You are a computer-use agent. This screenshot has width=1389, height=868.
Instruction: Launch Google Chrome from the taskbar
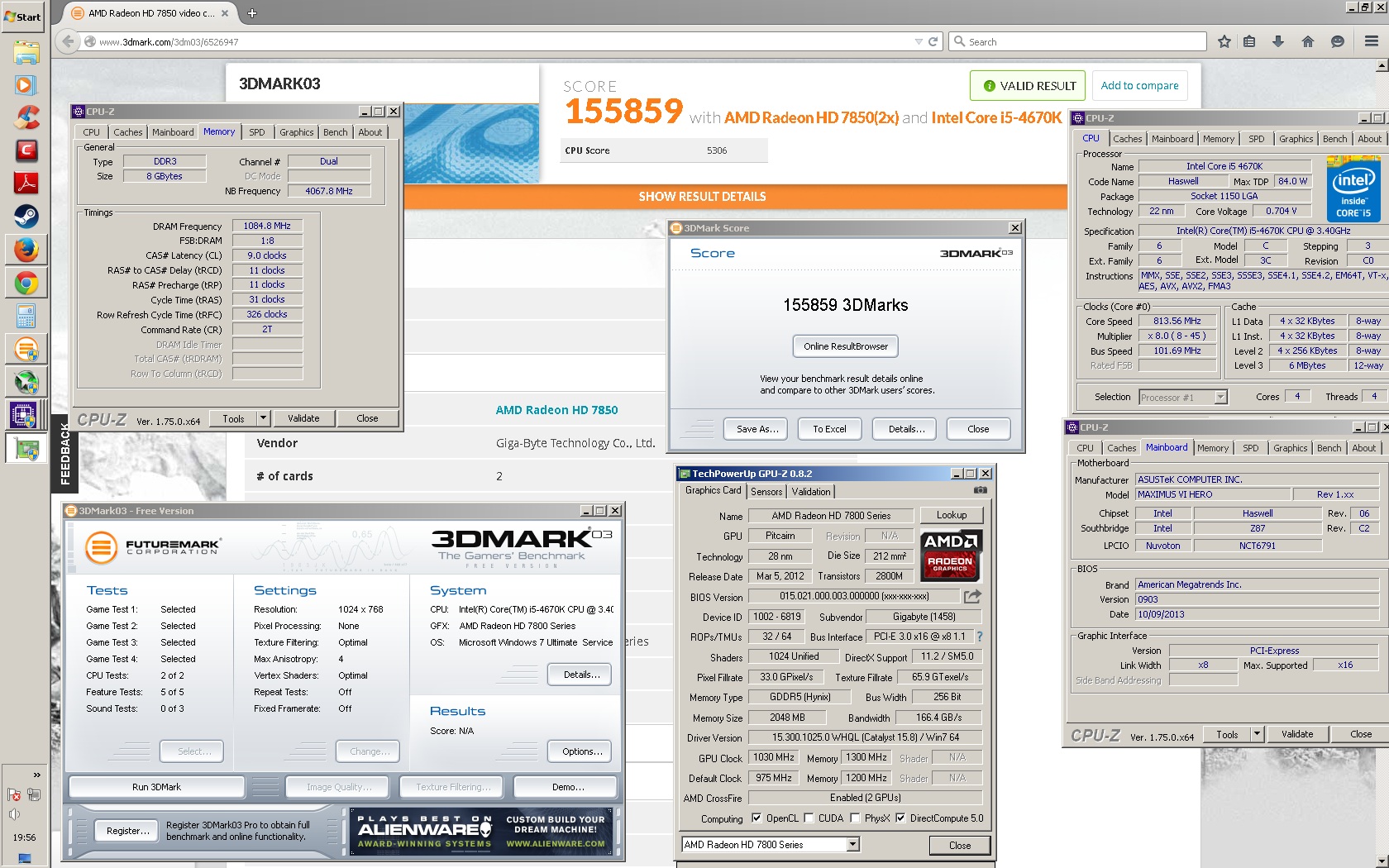click(26, 284)
